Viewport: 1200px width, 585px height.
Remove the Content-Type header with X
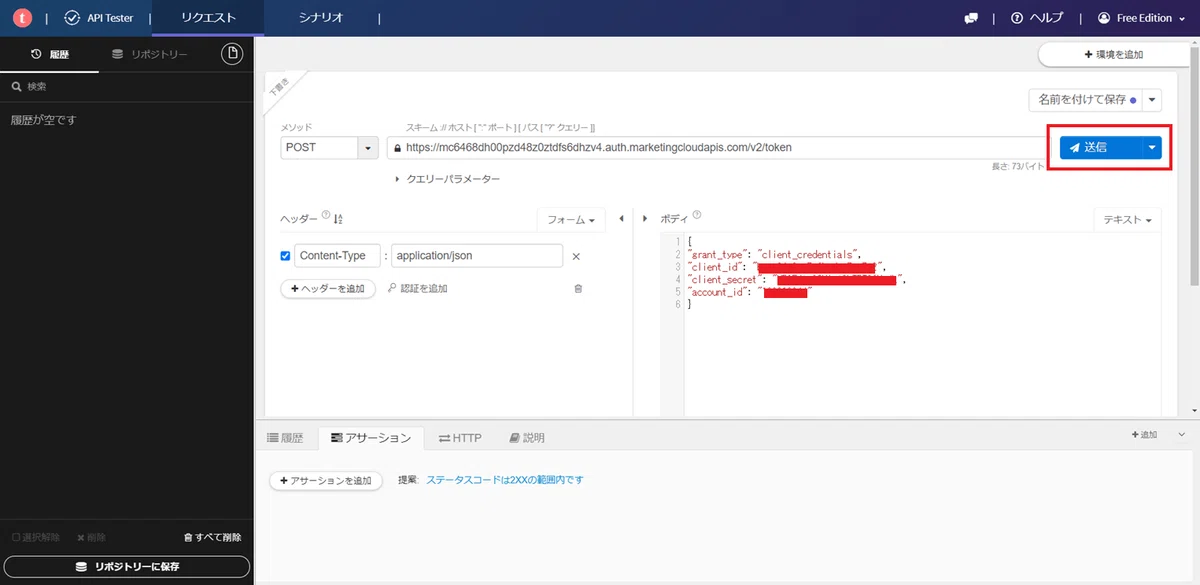coord(576,256)
